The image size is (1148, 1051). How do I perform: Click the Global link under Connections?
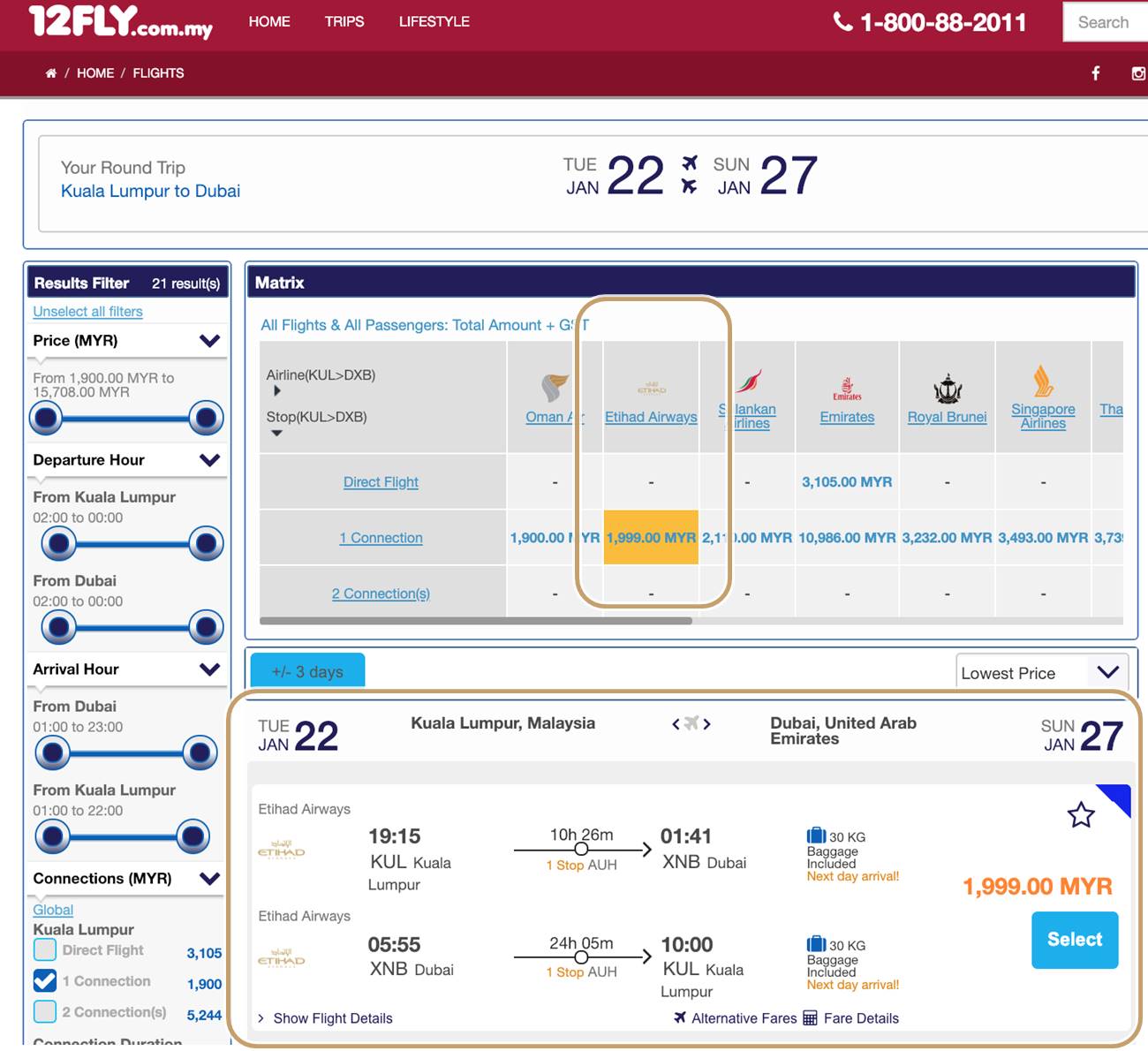click(53, 910)
